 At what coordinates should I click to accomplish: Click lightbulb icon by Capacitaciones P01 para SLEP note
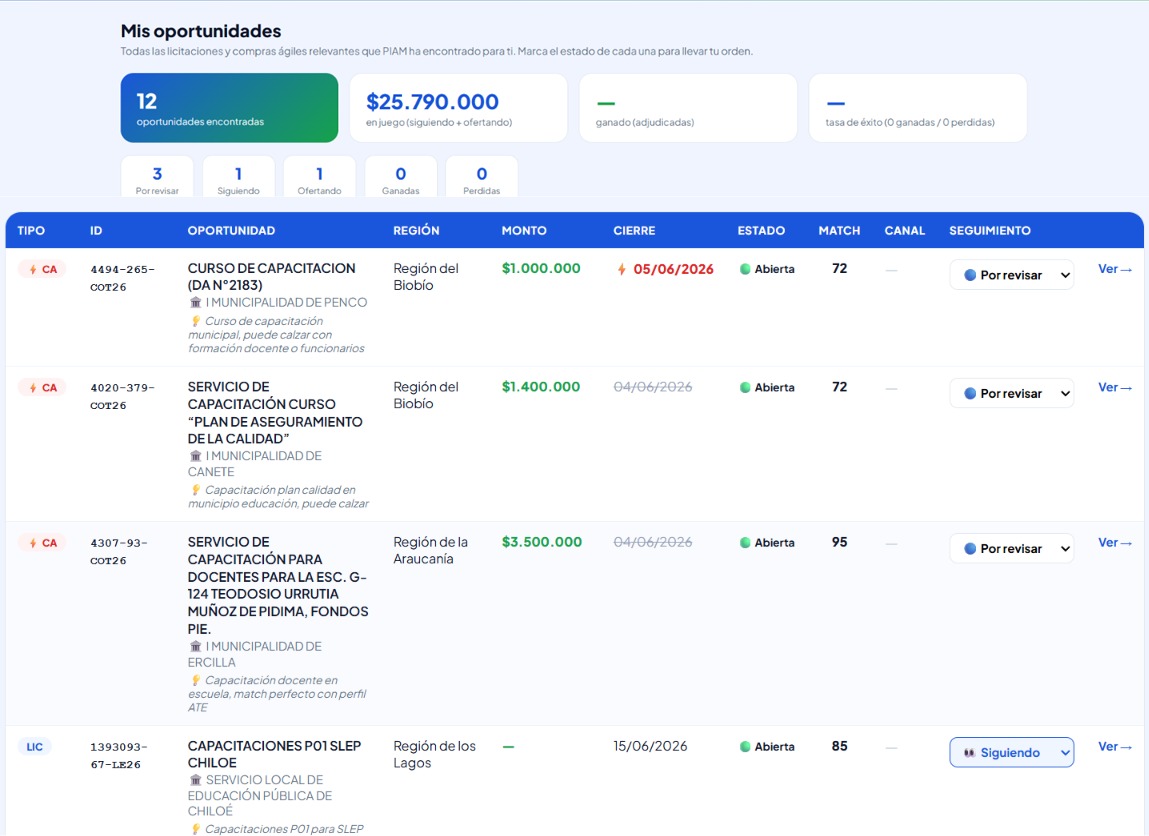pos(195,829)
